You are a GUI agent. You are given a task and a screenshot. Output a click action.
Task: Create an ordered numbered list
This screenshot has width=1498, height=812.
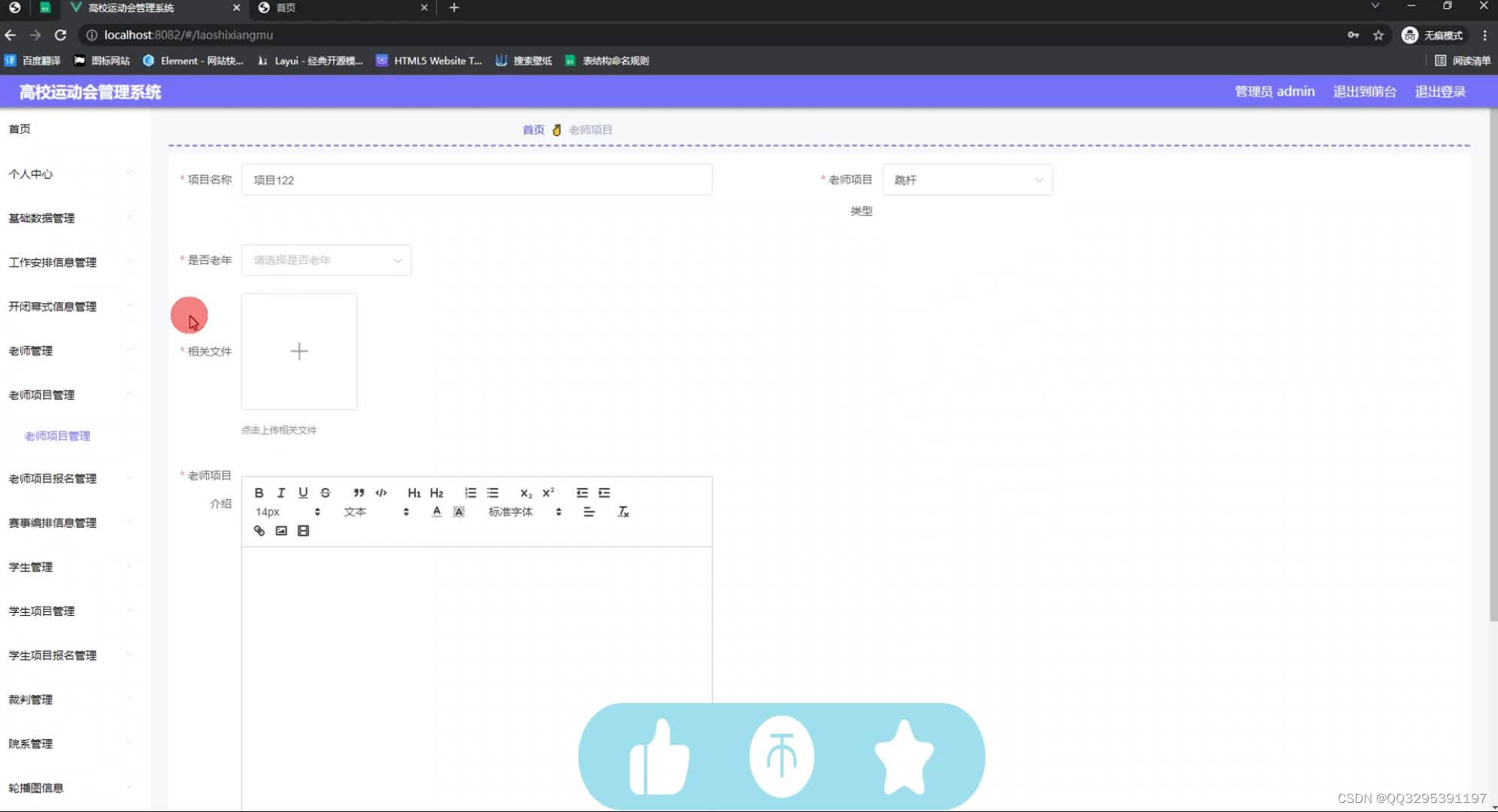(470, 492)
